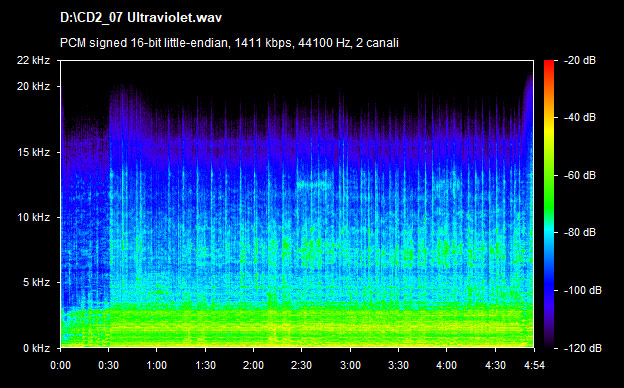Click the file title CD2_07 Ultraviolet.wav
624x388 pixels.
click(x=140, y=18)
